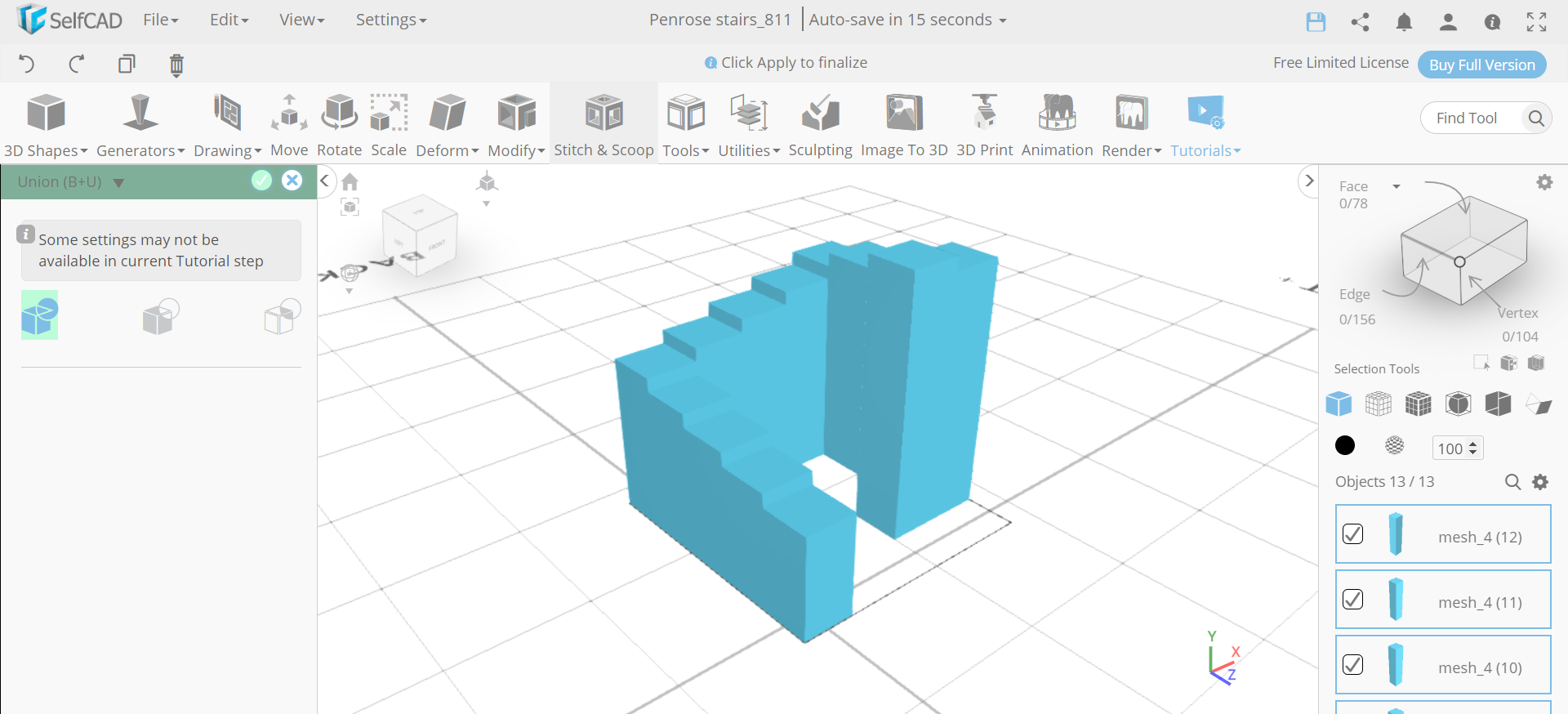Enable wireframe selection mode

[x=1379, y=404]
